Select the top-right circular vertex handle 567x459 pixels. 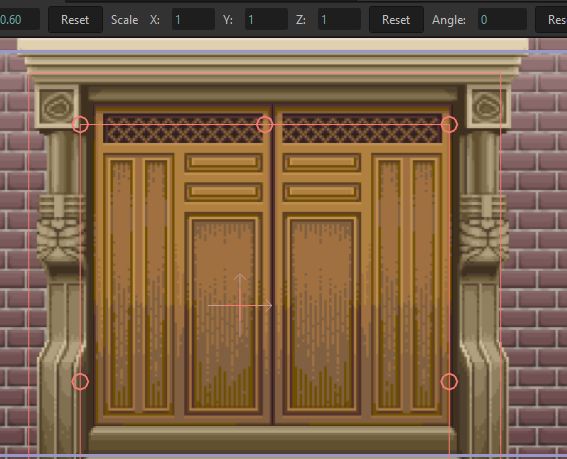pos(449,124)
